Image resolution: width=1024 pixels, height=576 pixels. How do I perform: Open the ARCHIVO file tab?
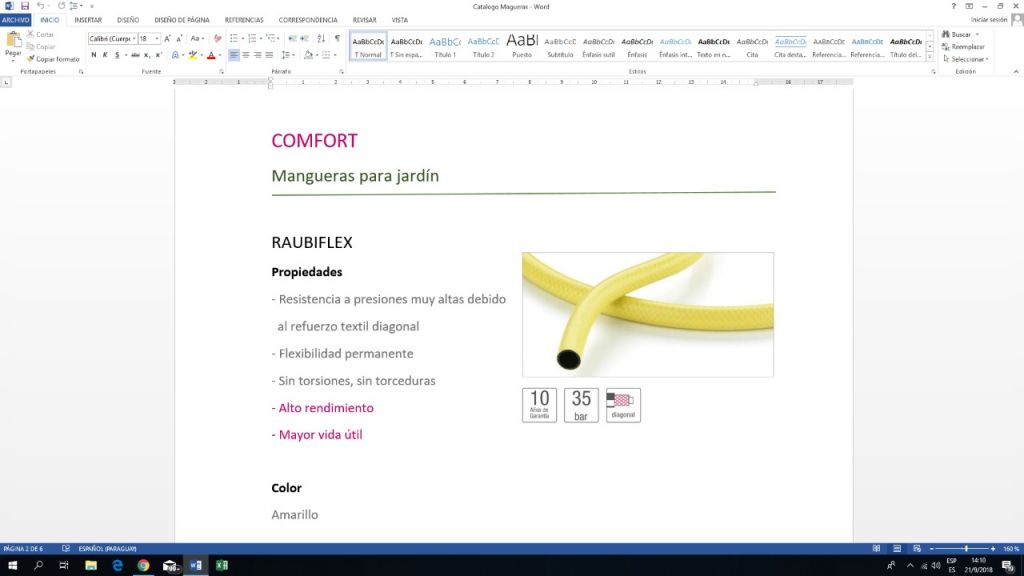pyautogui.click(x=16, y=20)
